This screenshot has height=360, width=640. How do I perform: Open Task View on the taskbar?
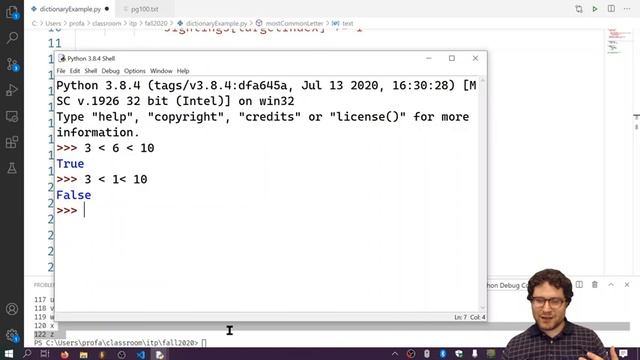(45, 354)
